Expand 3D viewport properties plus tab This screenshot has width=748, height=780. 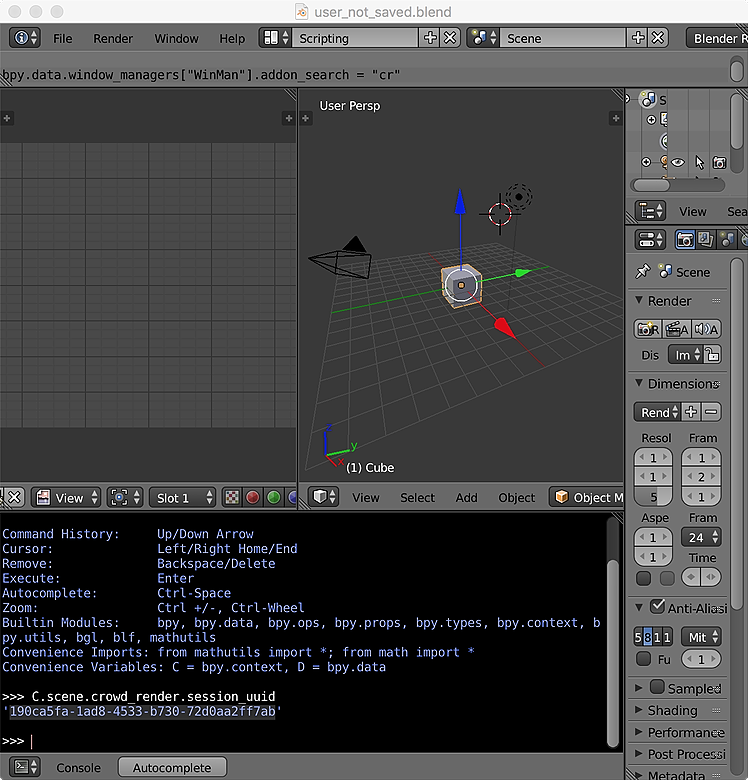(x=616, y=118)
